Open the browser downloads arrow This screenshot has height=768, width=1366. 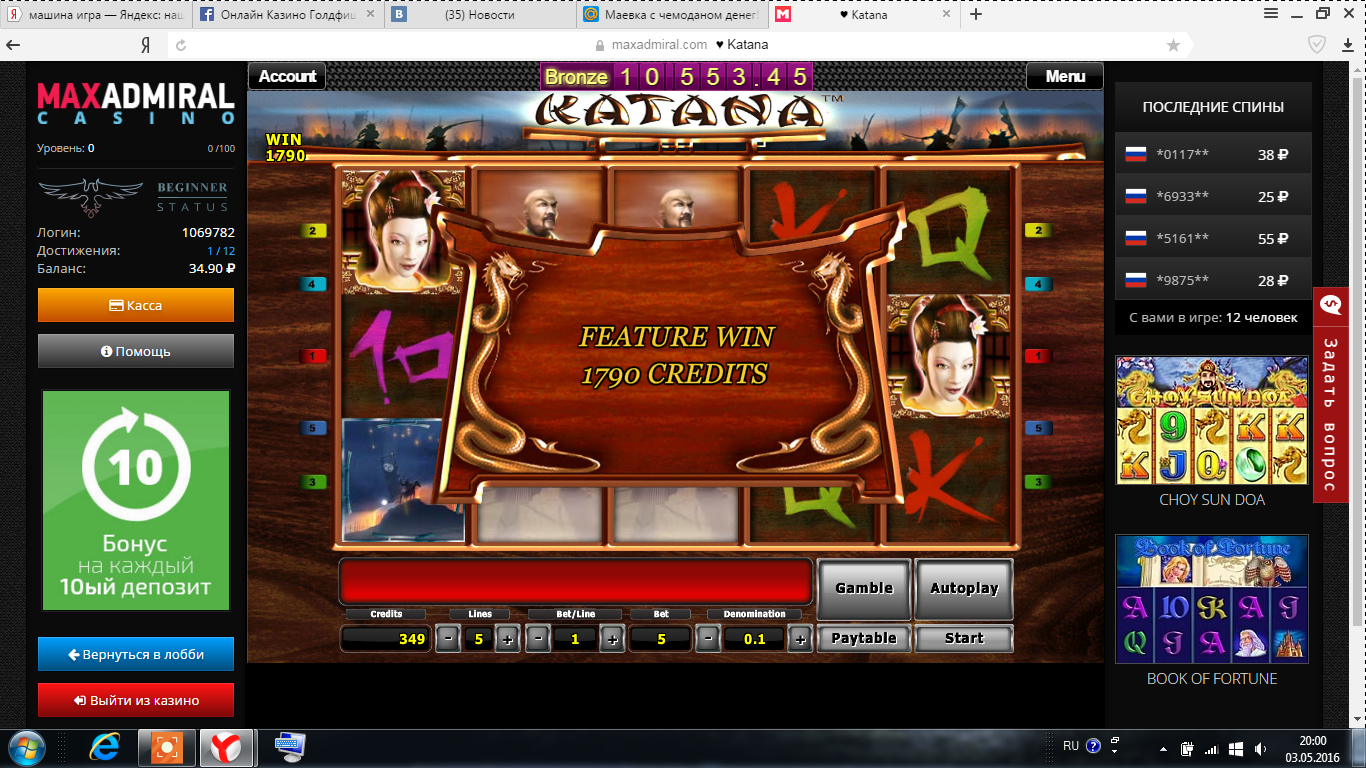click(1348, 45)
